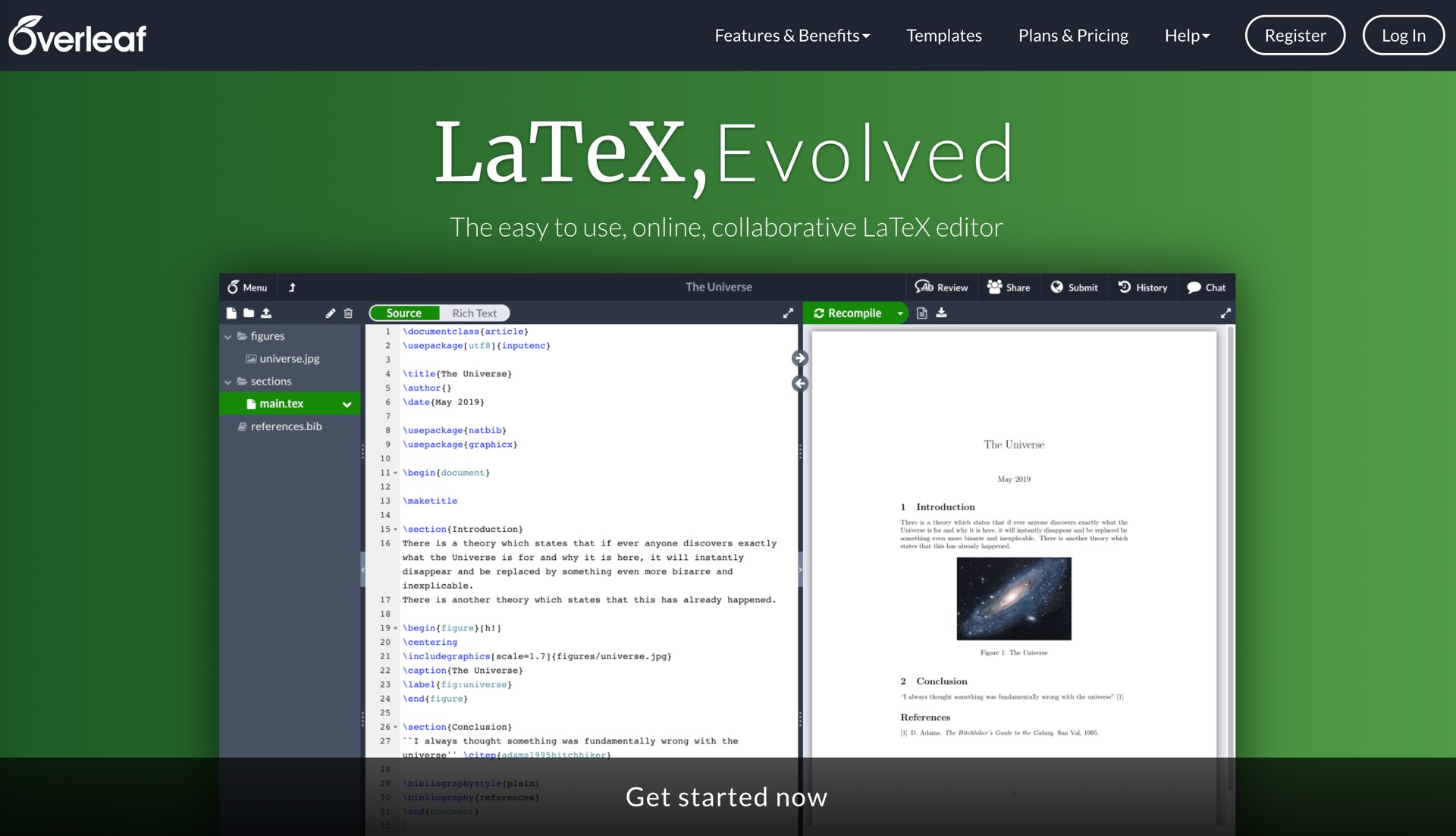This screenshot has width=1456, height=836.
Task: Click the rename pencil icon
Action: click(x=331, y=313)
